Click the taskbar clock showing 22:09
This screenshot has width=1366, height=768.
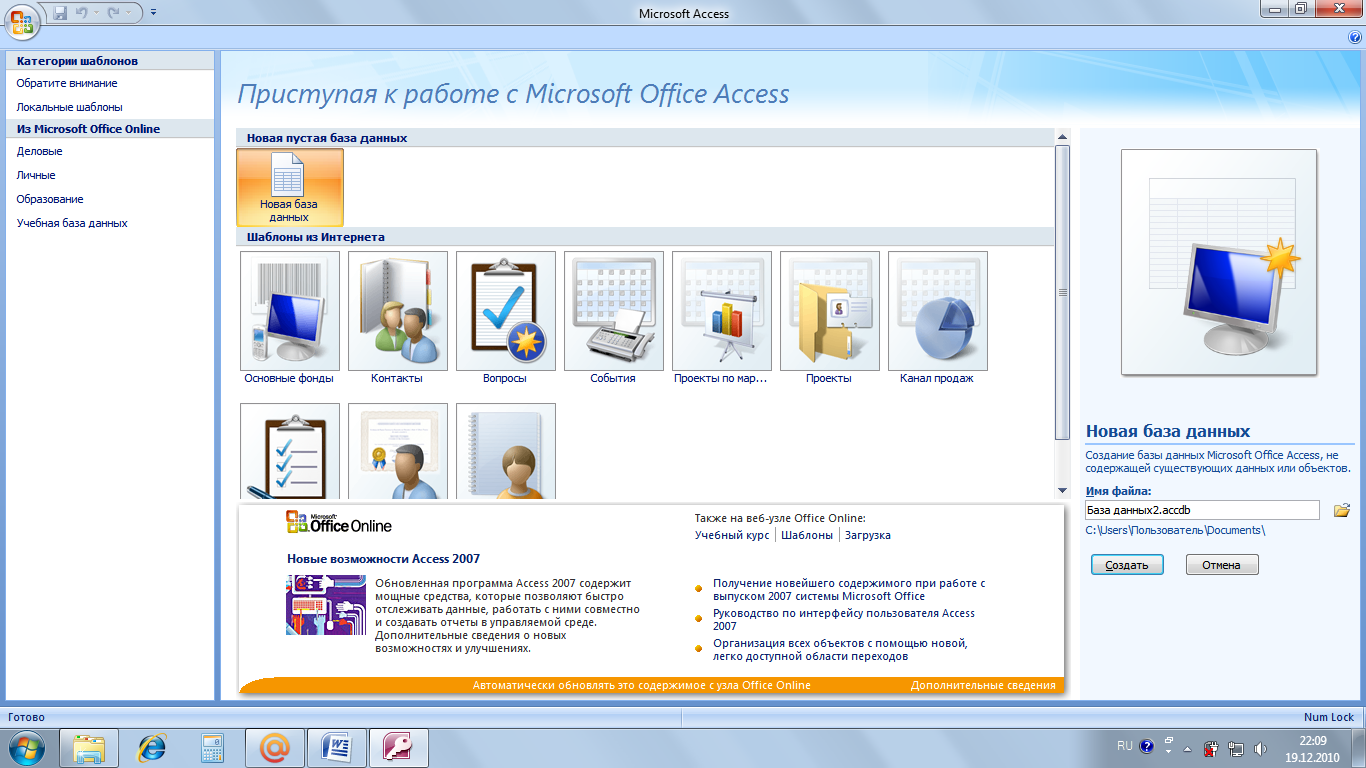pyautogui.click(x=1312, y=748)
